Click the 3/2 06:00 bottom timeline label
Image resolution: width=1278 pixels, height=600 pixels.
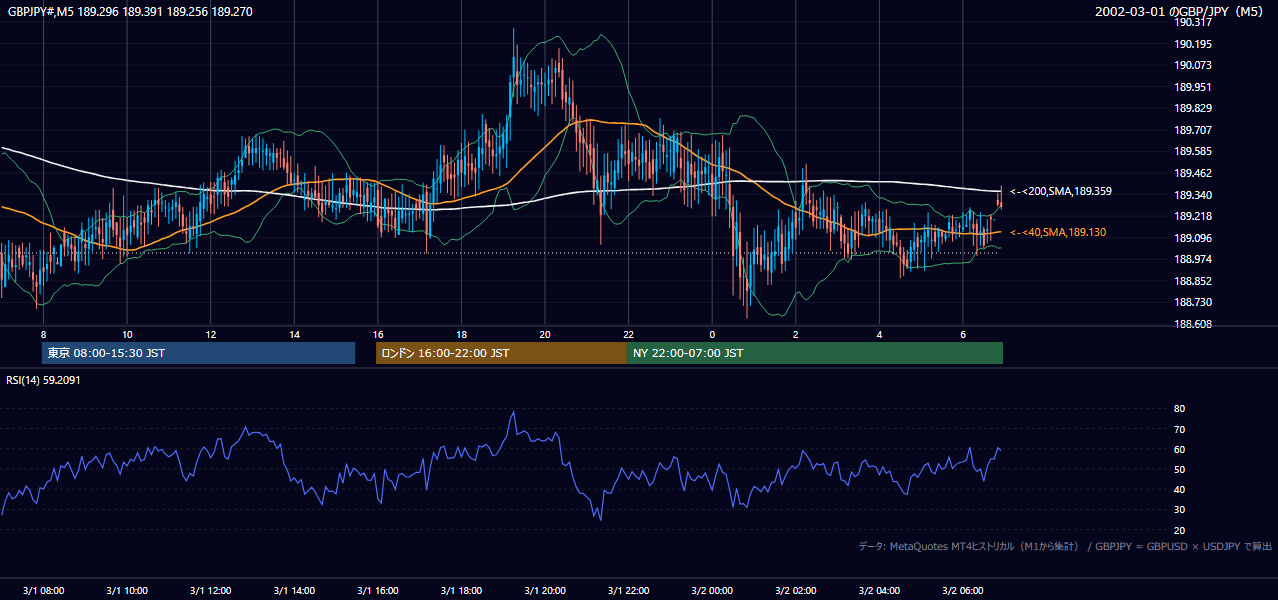[963, 590]
